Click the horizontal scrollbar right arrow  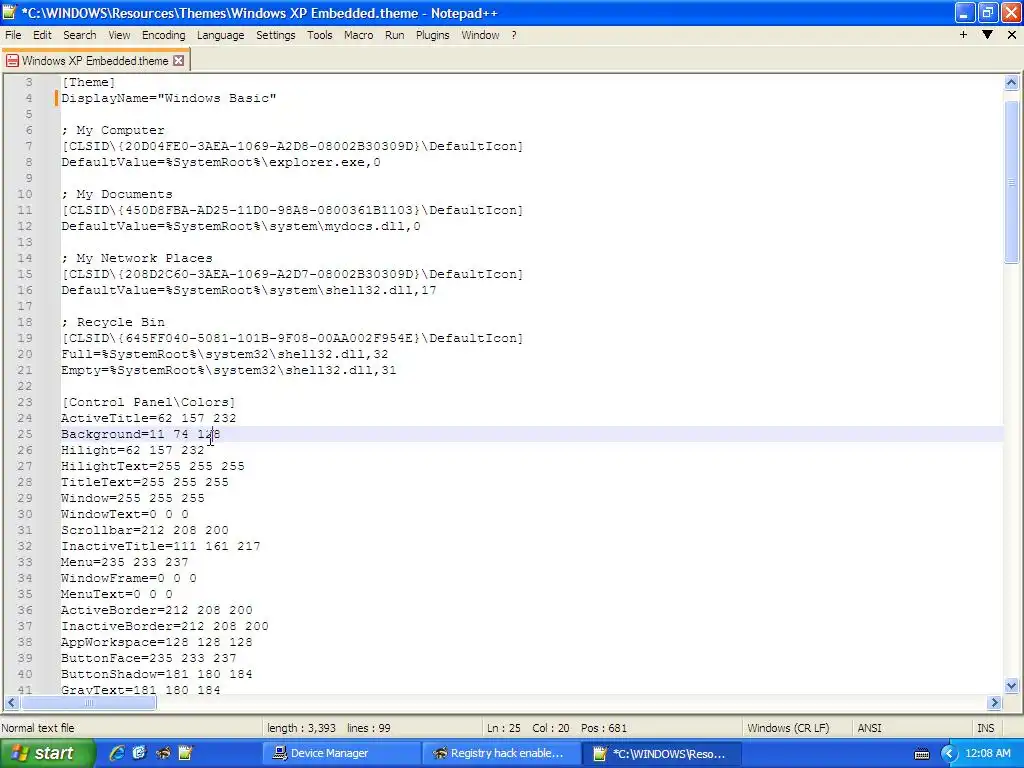pos(995,703)
